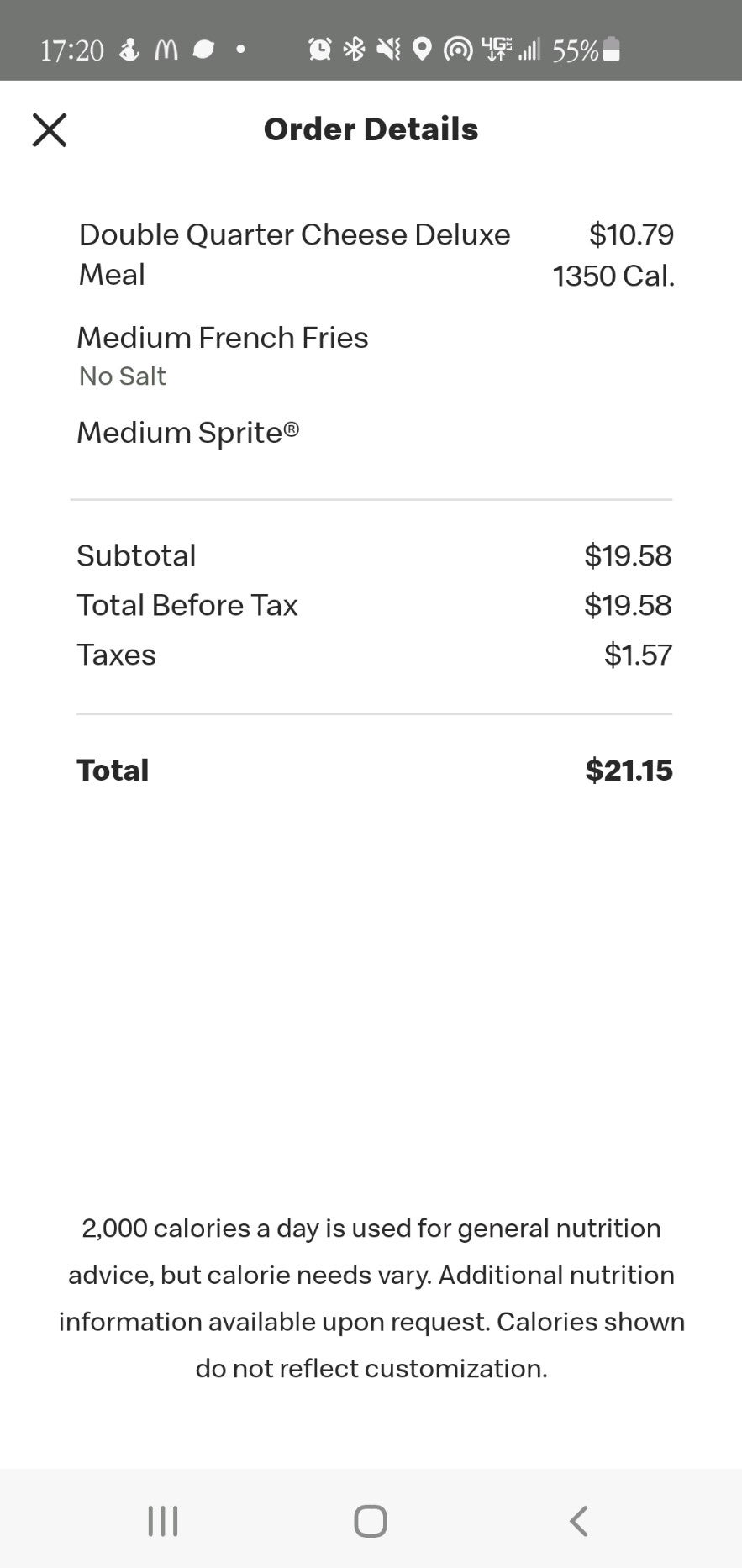The width and height of the screenshot is (742, 1568).
Task: Tap the Medium Sprite line item
Action: (x=188, y=433)
